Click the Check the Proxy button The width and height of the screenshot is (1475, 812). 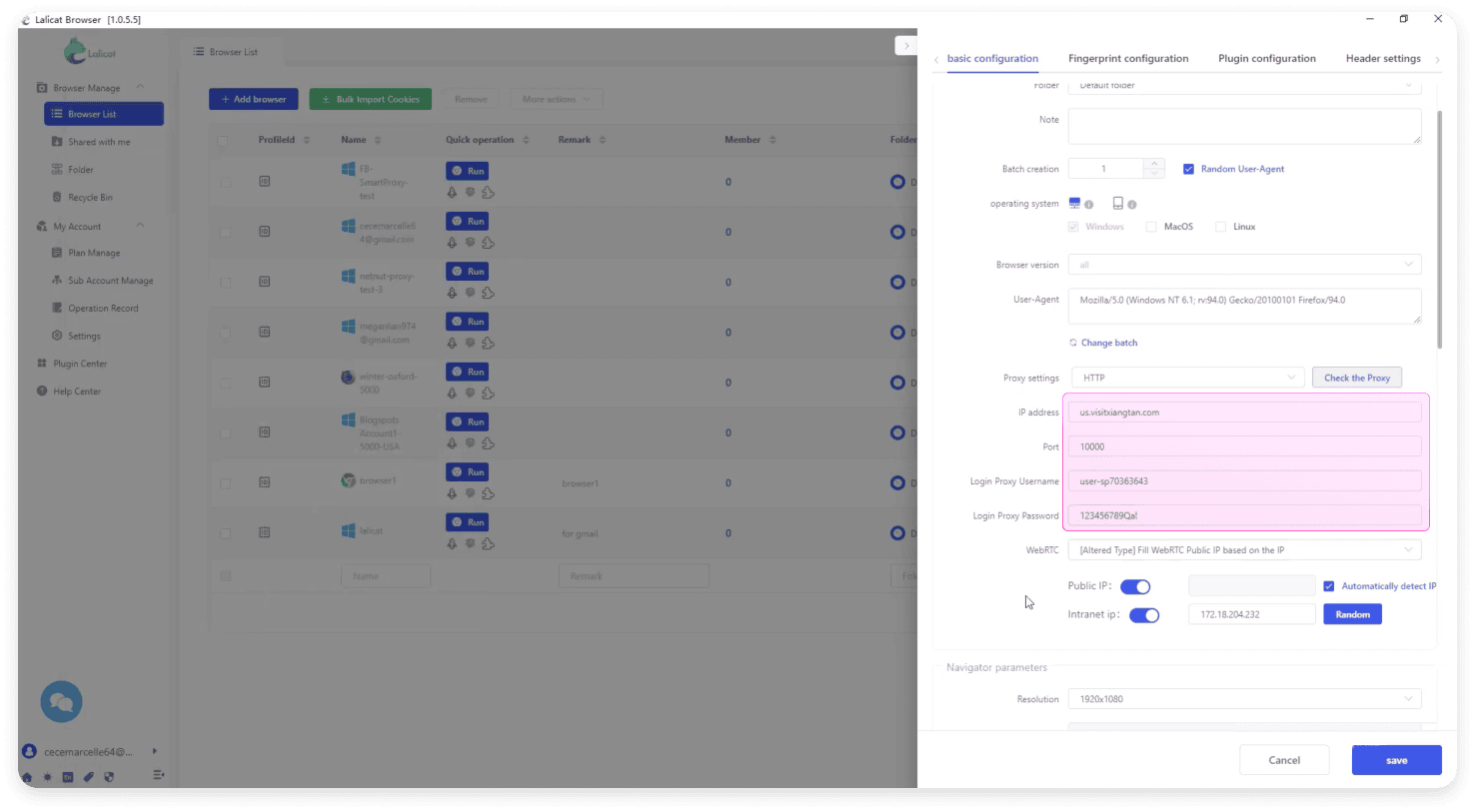click(1357, 378)
